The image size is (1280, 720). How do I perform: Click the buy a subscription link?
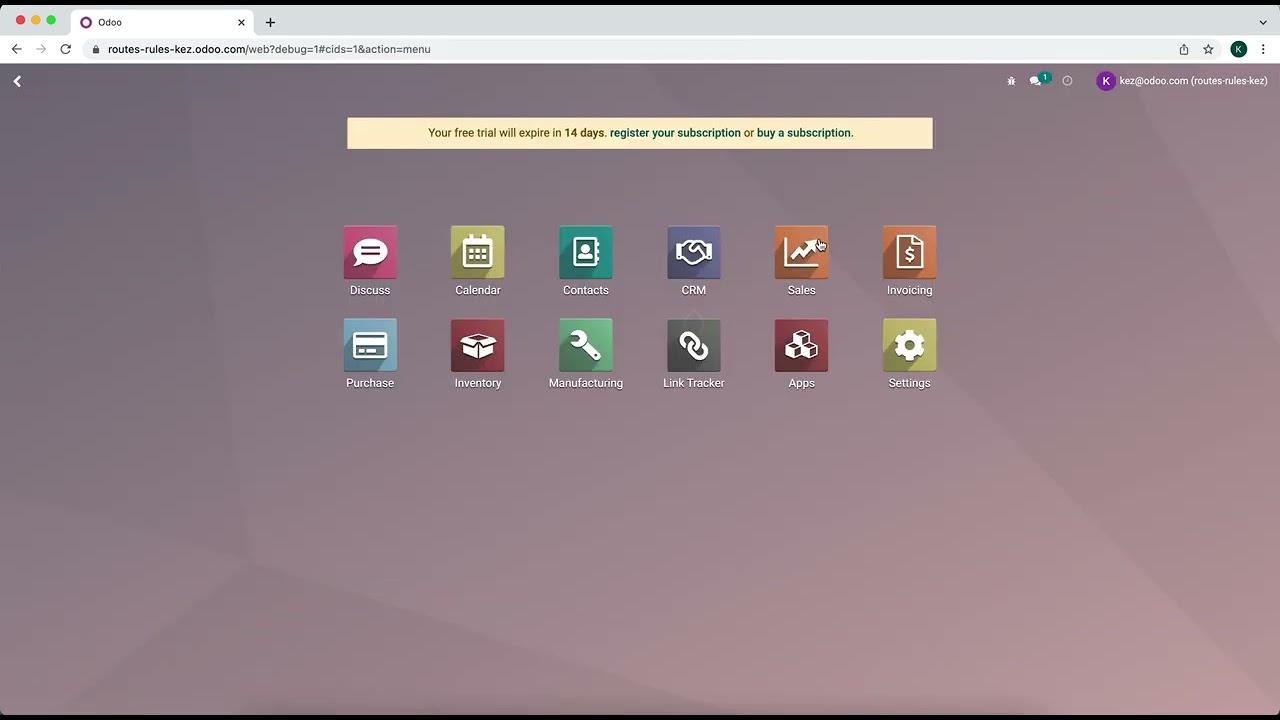[x=804, y=133]
